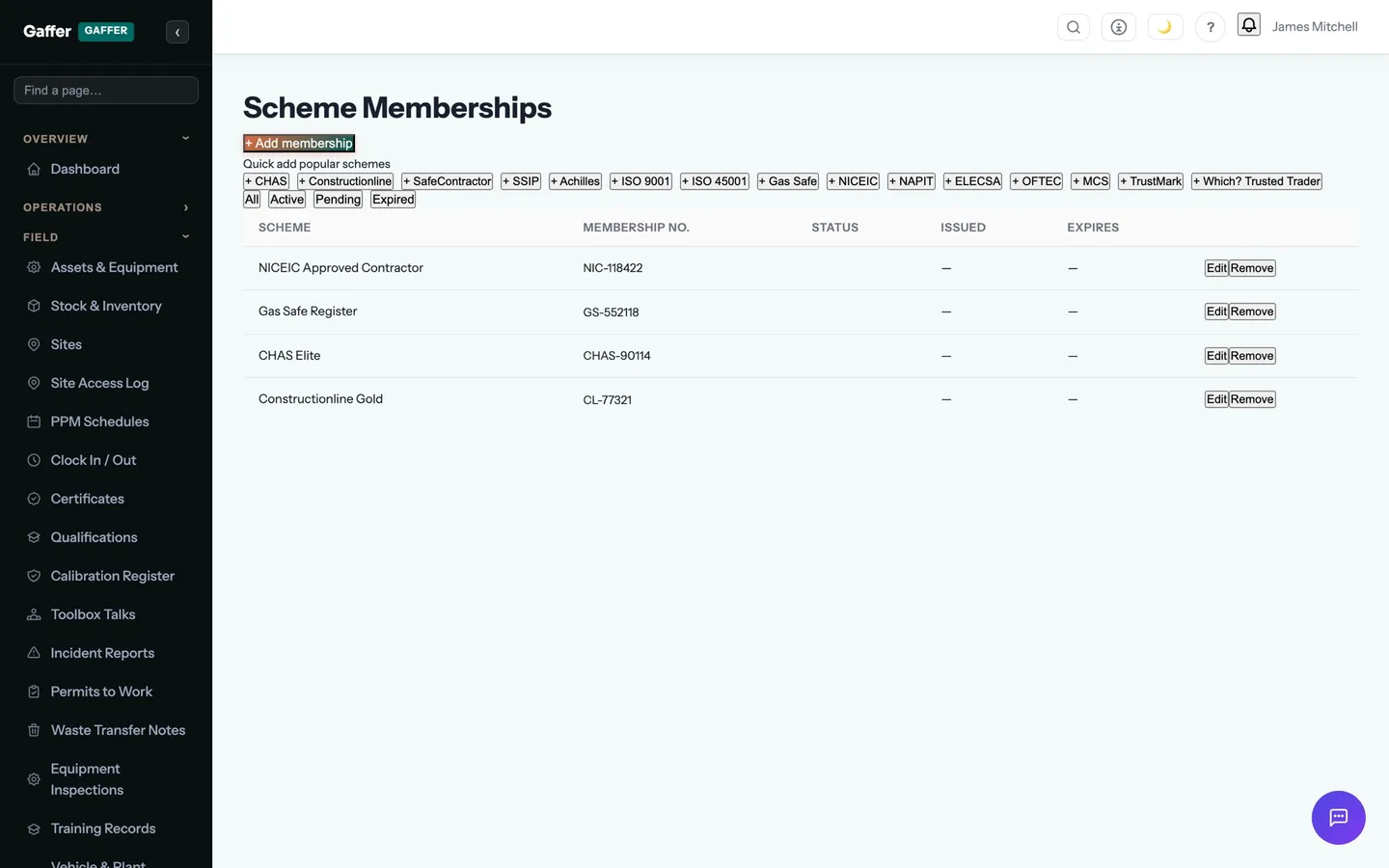1389x868 pixels.
Task: Click the Gaffer logo
Action: 47,31
